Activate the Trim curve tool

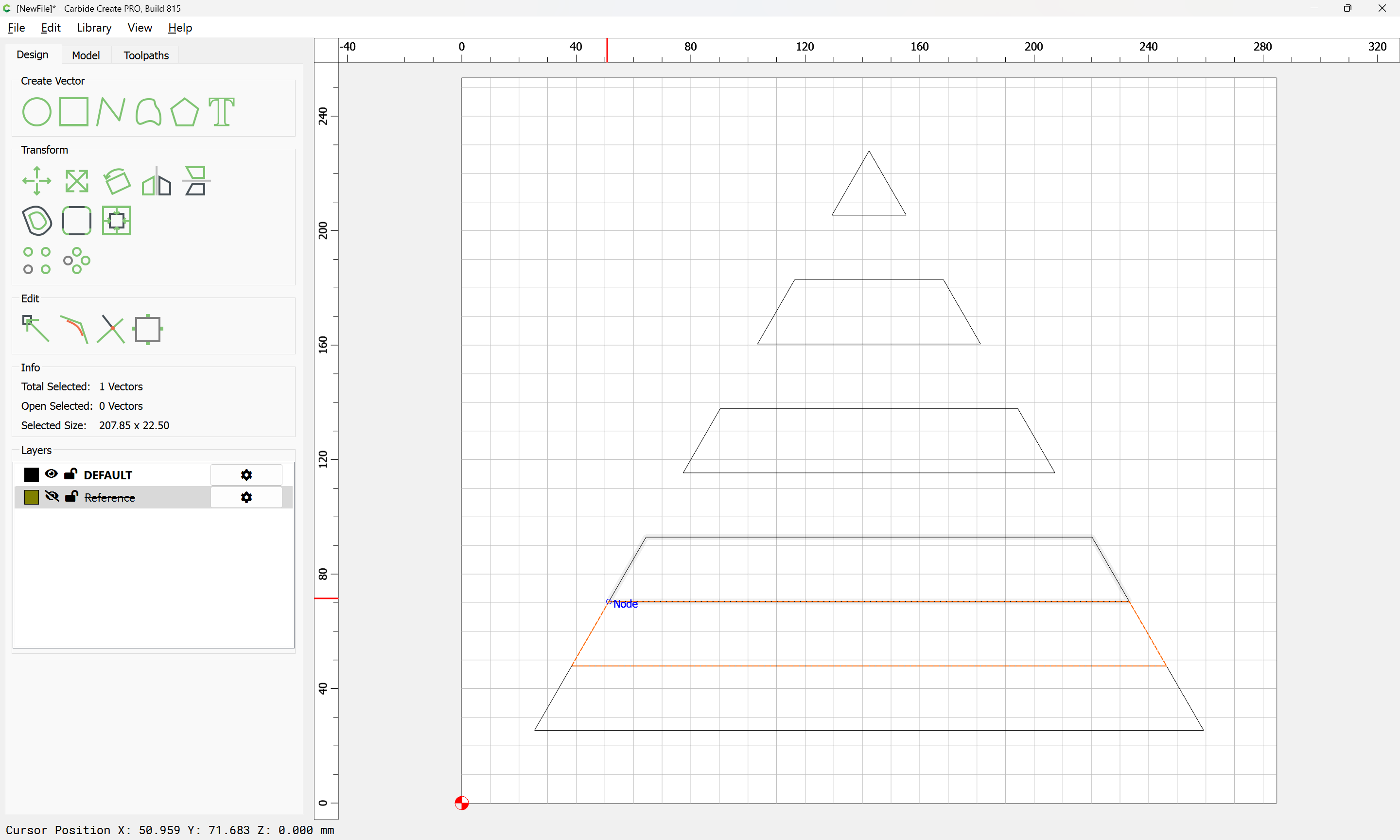pos(73,329)
